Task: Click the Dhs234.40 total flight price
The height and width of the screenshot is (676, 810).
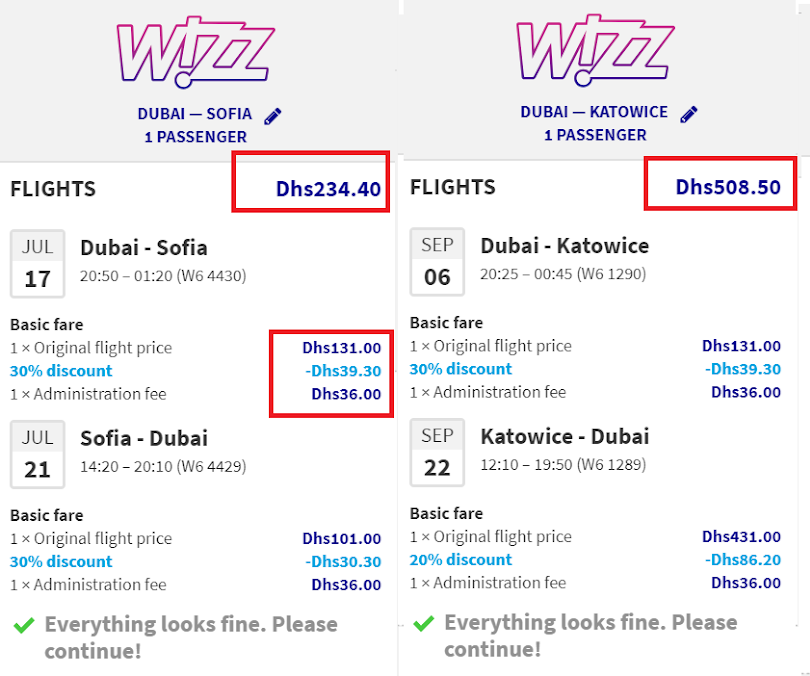Action: click(x=328, y=188)
